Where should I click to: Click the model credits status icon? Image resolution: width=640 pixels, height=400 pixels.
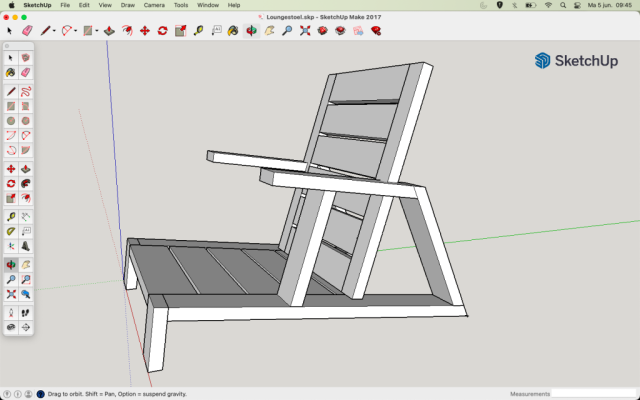pyautogui.click(x=18, y=394)
